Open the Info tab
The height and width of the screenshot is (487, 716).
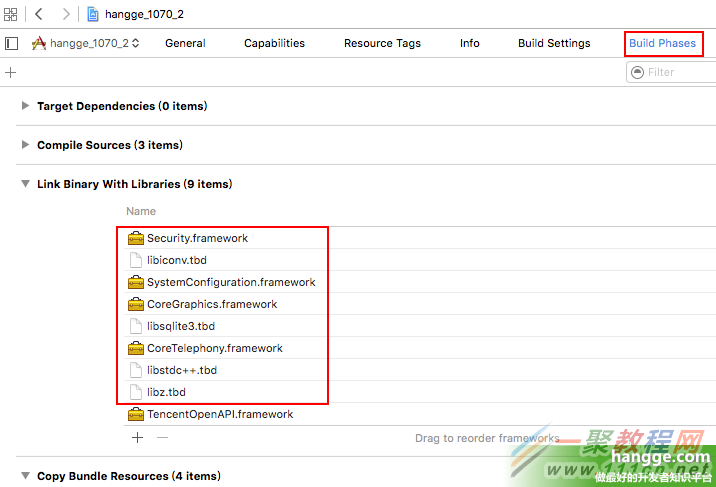tap(469, 43)
